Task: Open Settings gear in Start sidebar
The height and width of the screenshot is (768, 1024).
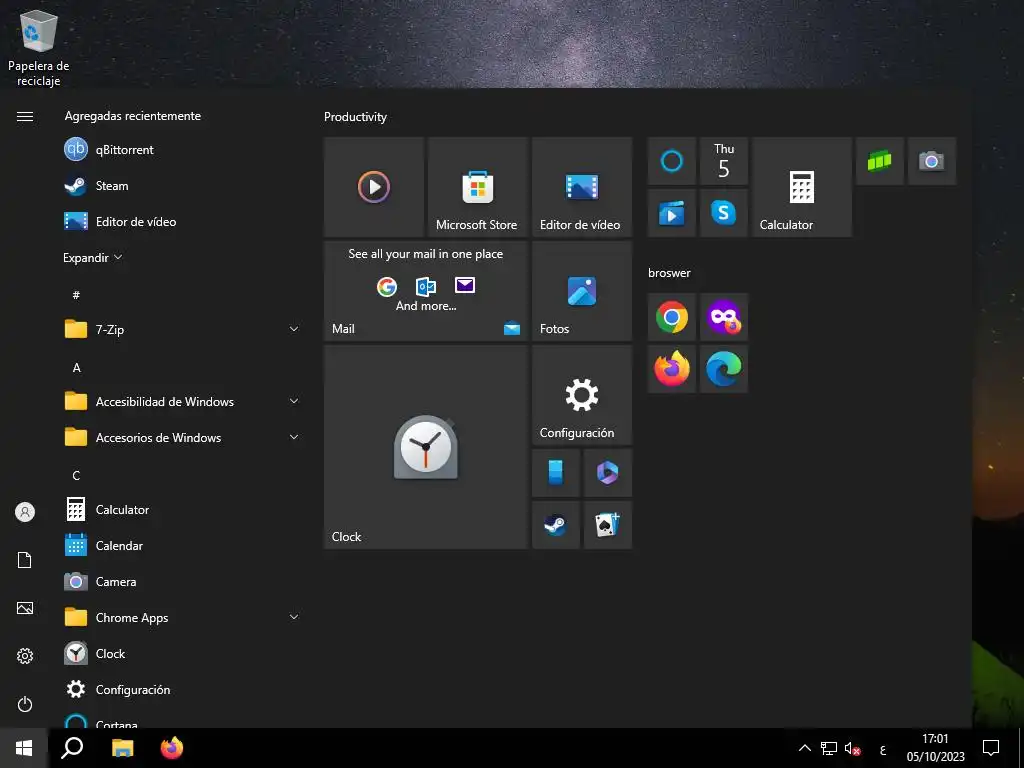Action: click(x=25, y=656)
